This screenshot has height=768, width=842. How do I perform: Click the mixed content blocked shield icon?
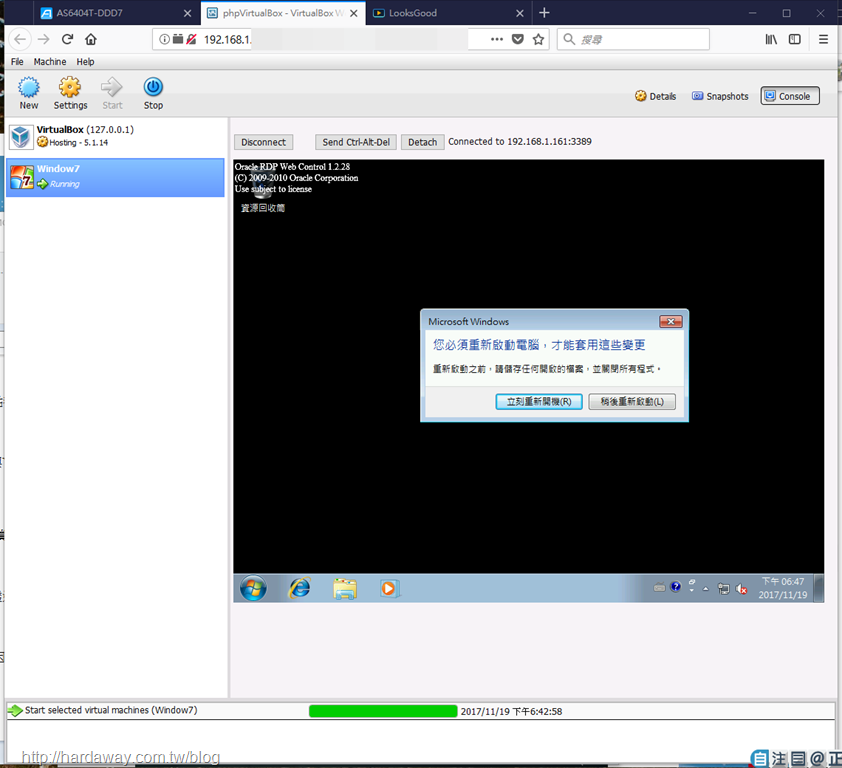click(192, 39)
